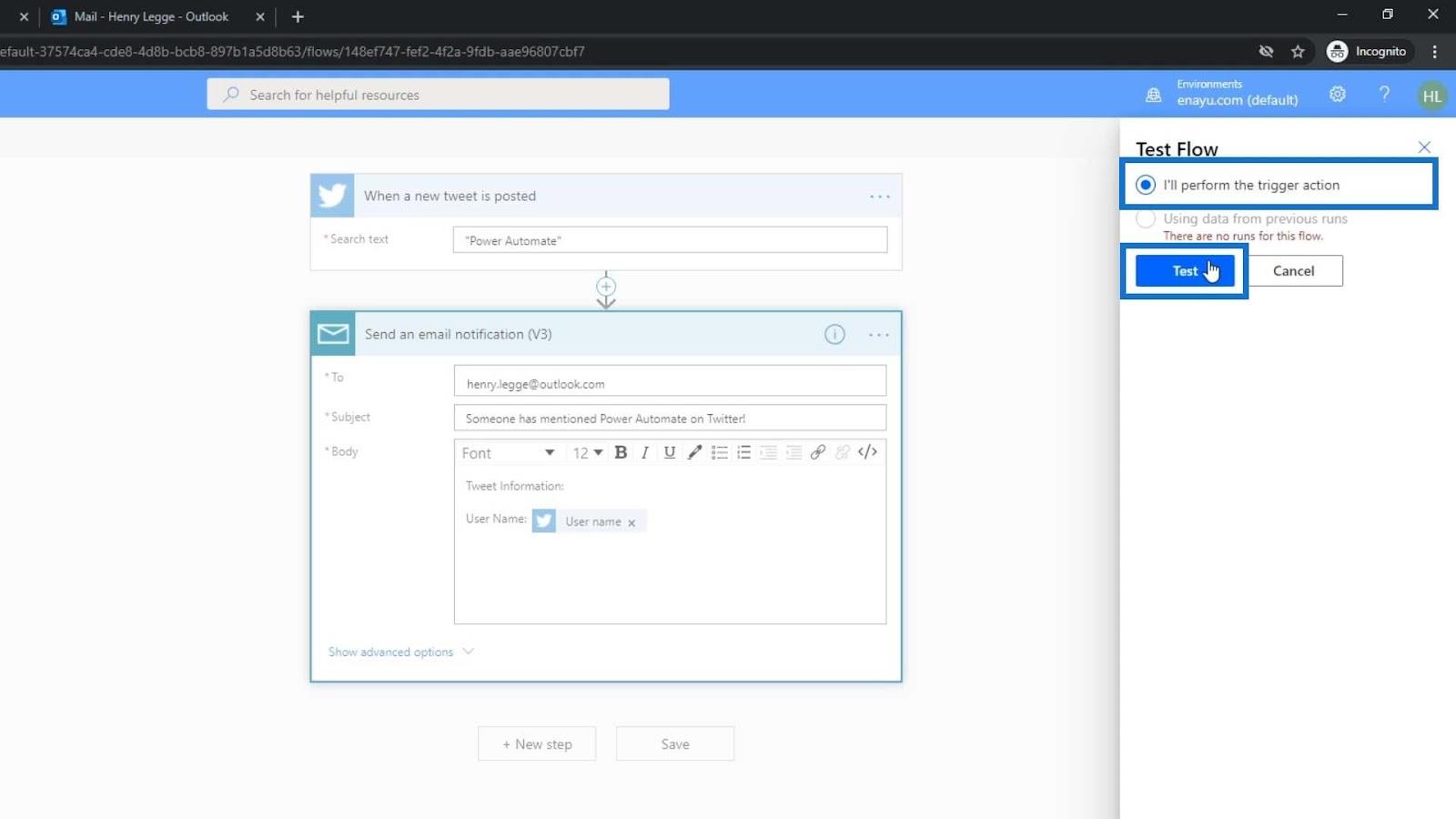1456x819 pixels.
Task: Insert a new step via plus connector
Action: click(606, 287)
